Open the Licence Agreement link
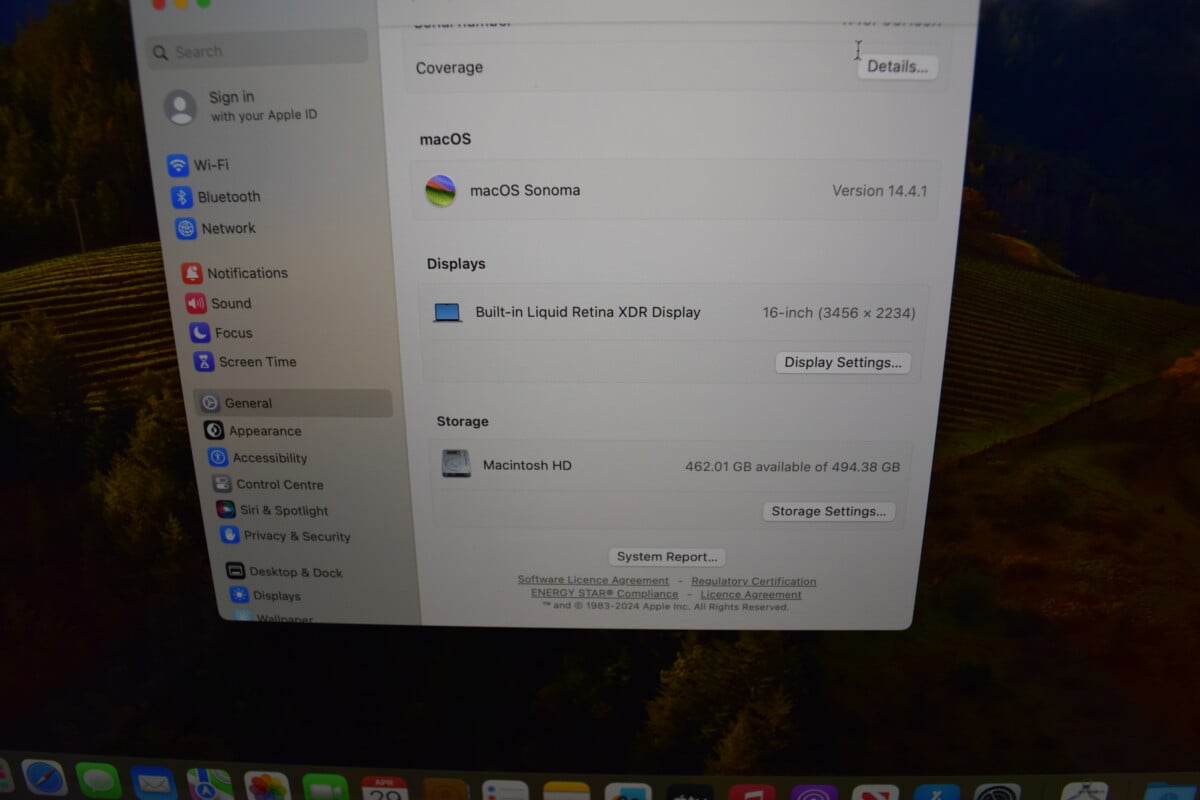Image resolution: width=1200 pixels, height=800 pixels. coord(751,594)
